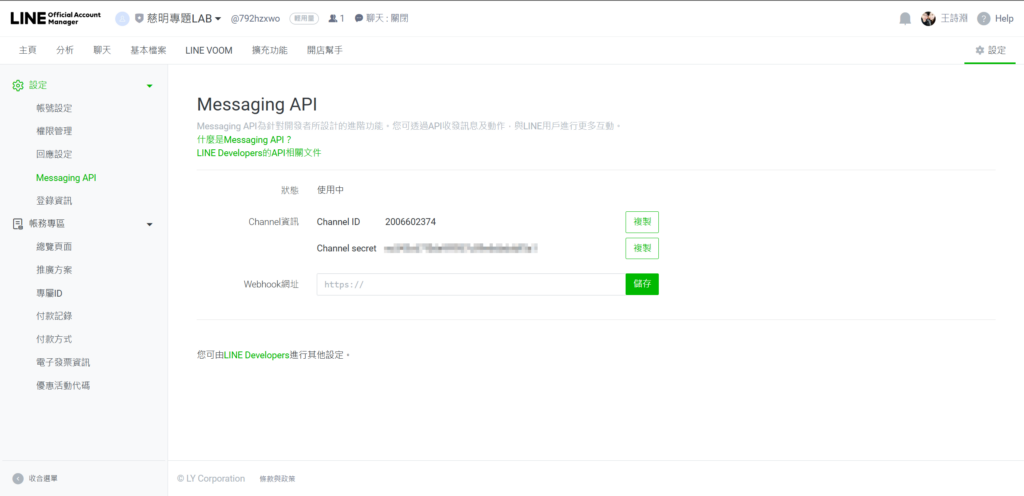Open 帳號設定 in sidebar
This screenshot has width=1024, height=496.
click(x=54, y=108)
